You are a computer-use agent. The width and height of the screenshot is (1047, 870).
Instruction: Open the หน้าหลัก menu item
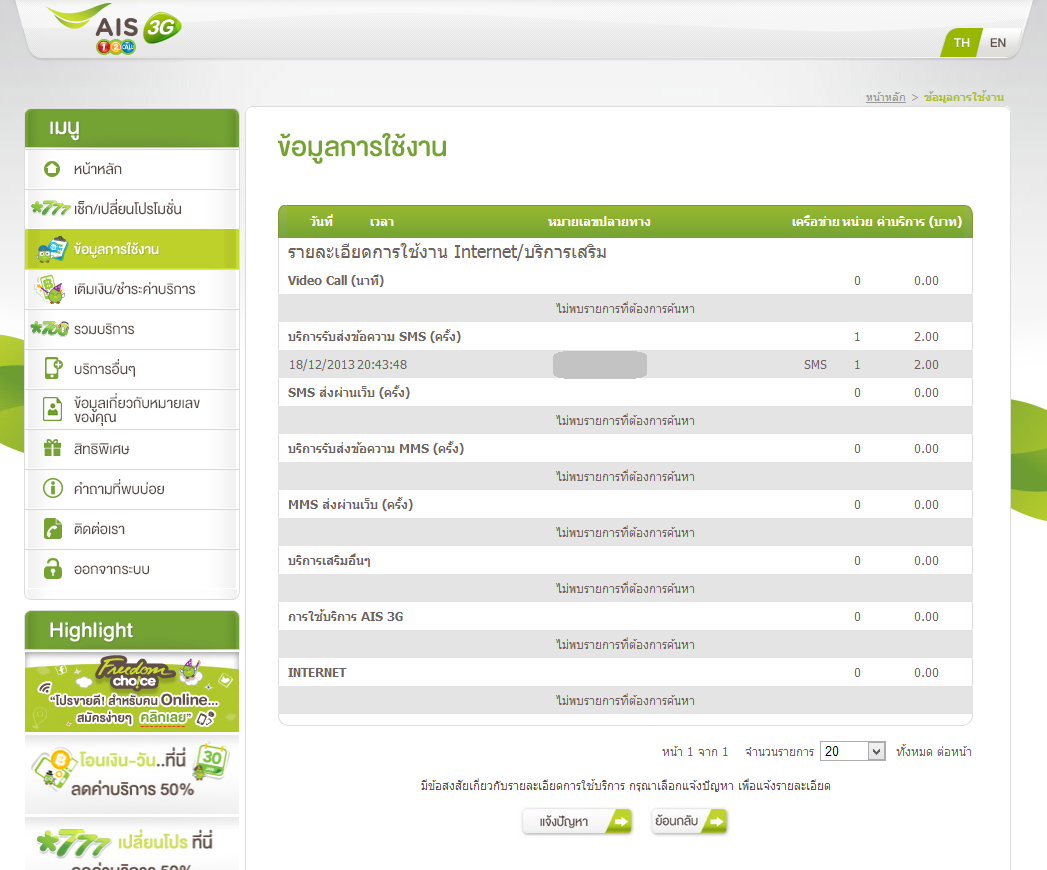[132, 169]
